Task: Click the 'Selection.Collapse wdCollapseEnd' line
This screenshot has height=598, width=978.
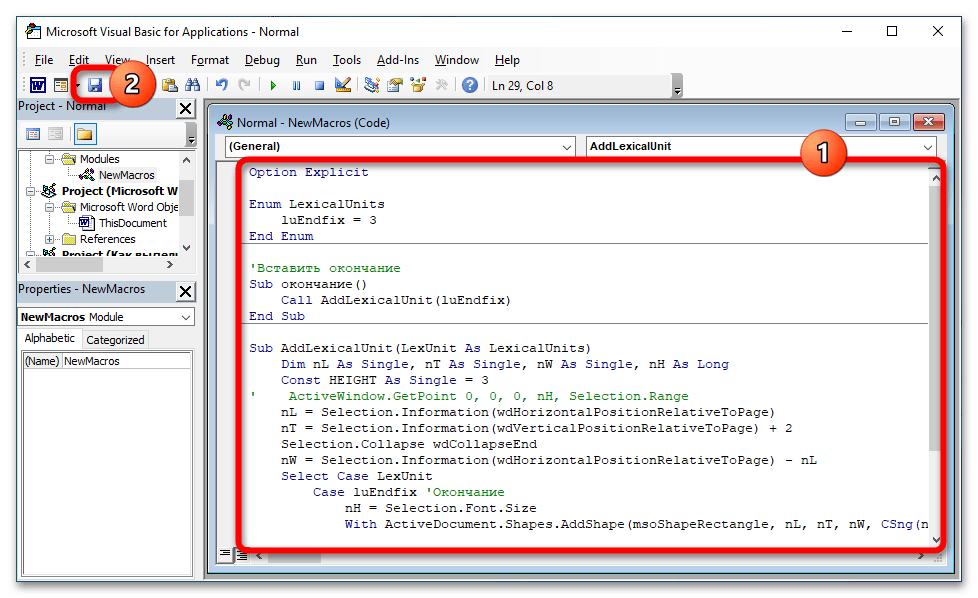Action: coord(409,444)
